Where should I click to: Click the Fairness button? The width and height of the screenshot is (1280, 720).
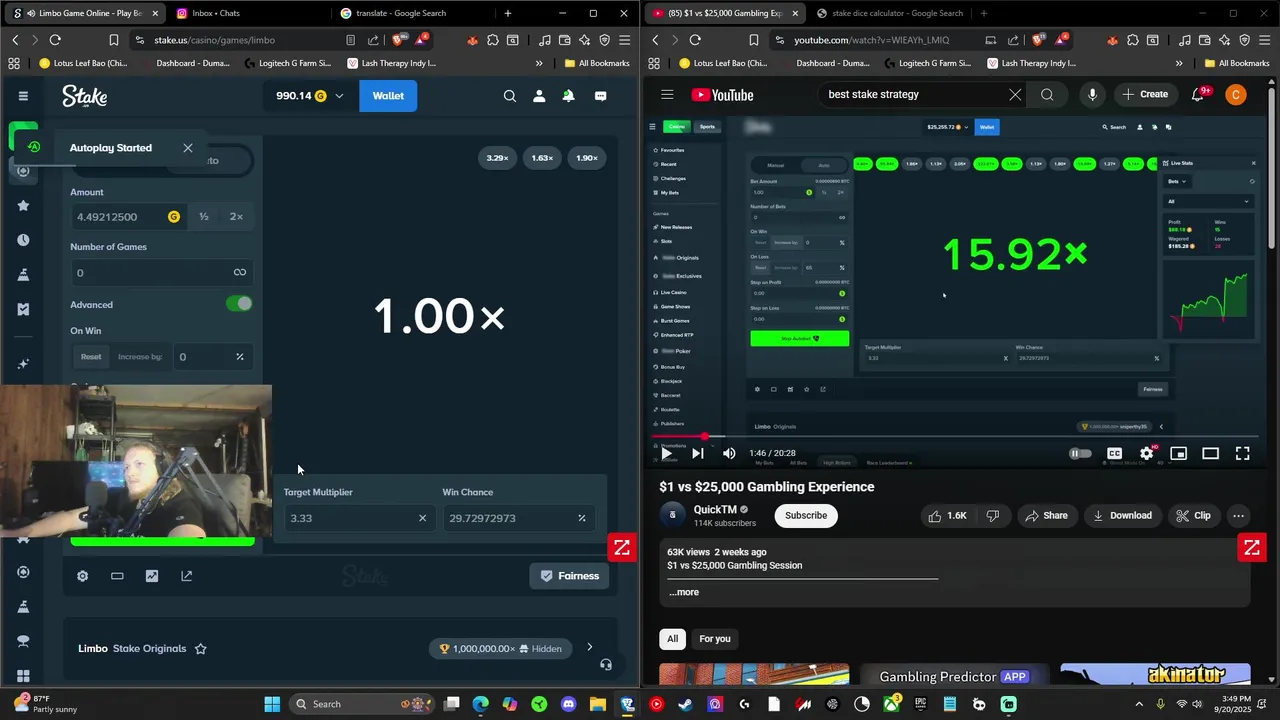(569, 576)
